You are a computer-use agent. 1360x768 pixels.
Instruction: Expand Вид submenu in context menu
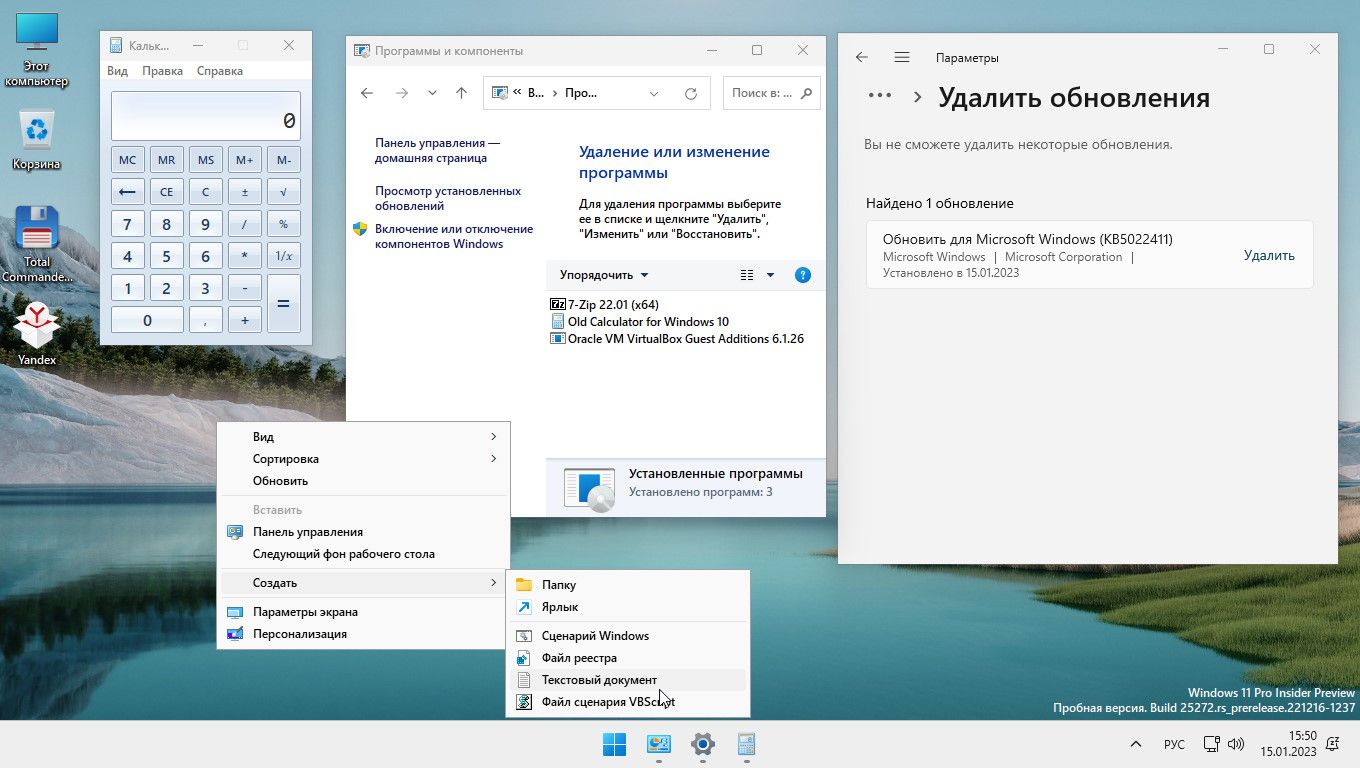tap(364, 437)
